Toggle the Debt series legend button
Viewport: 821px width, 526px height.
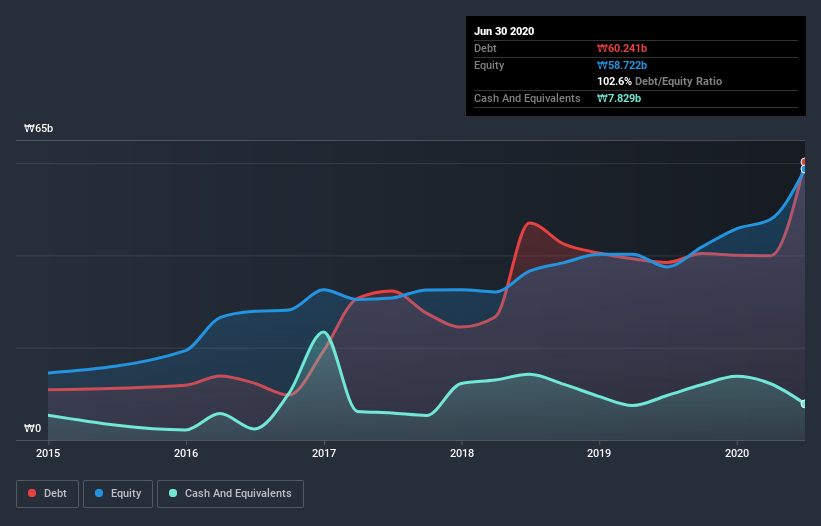[47, 494]
